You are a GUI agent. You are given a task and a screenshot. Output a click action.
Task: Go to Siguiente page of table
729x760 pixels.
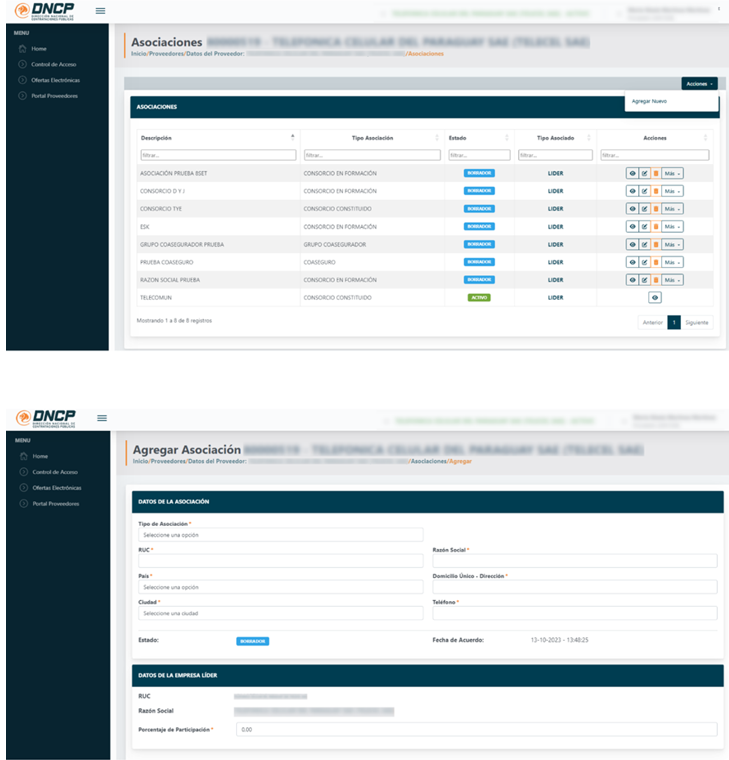697,322
